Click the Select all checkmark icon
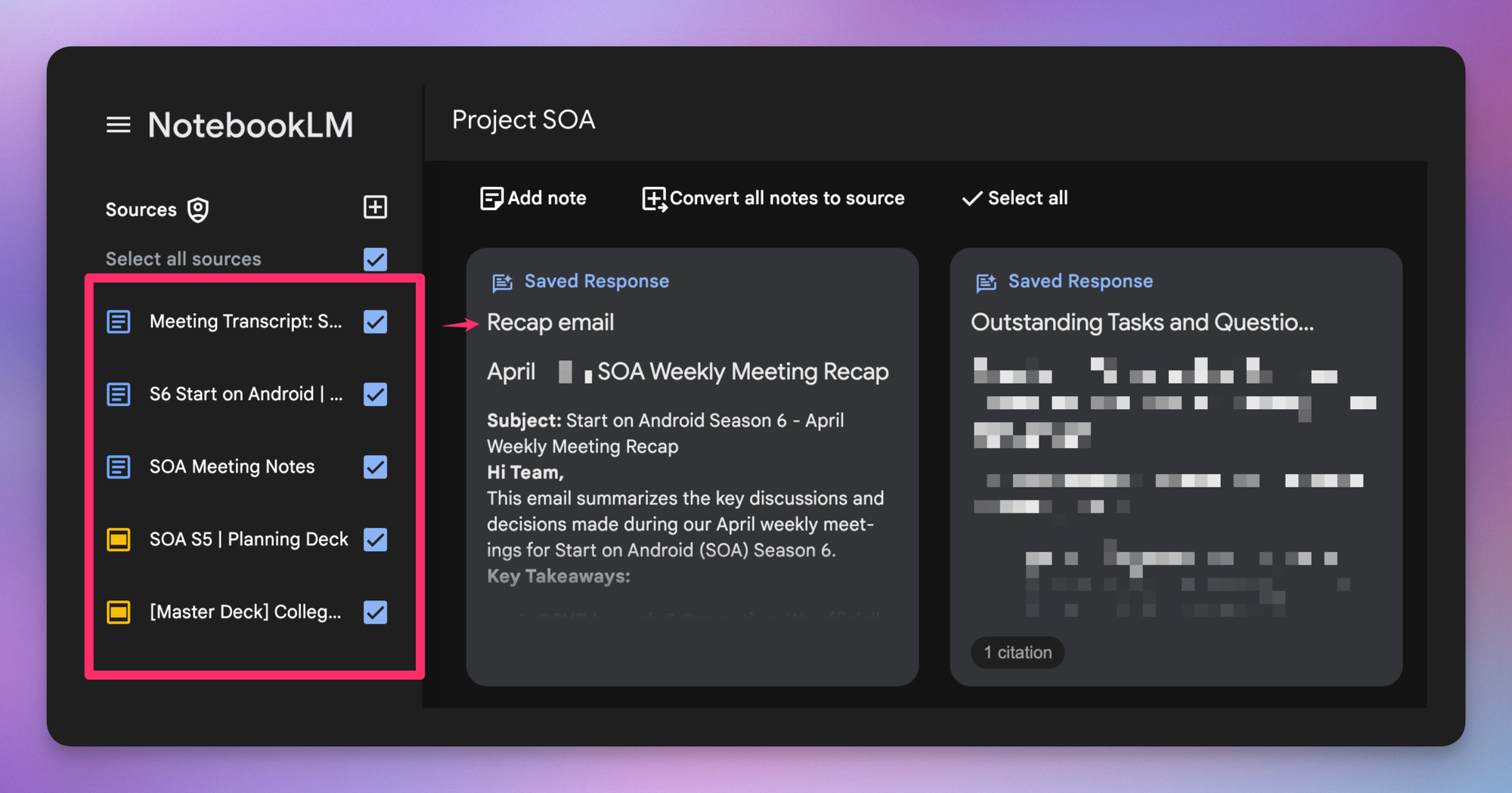Image resolution: width=1512 pixels, height=793 pixels. click(x=971, y=198)
